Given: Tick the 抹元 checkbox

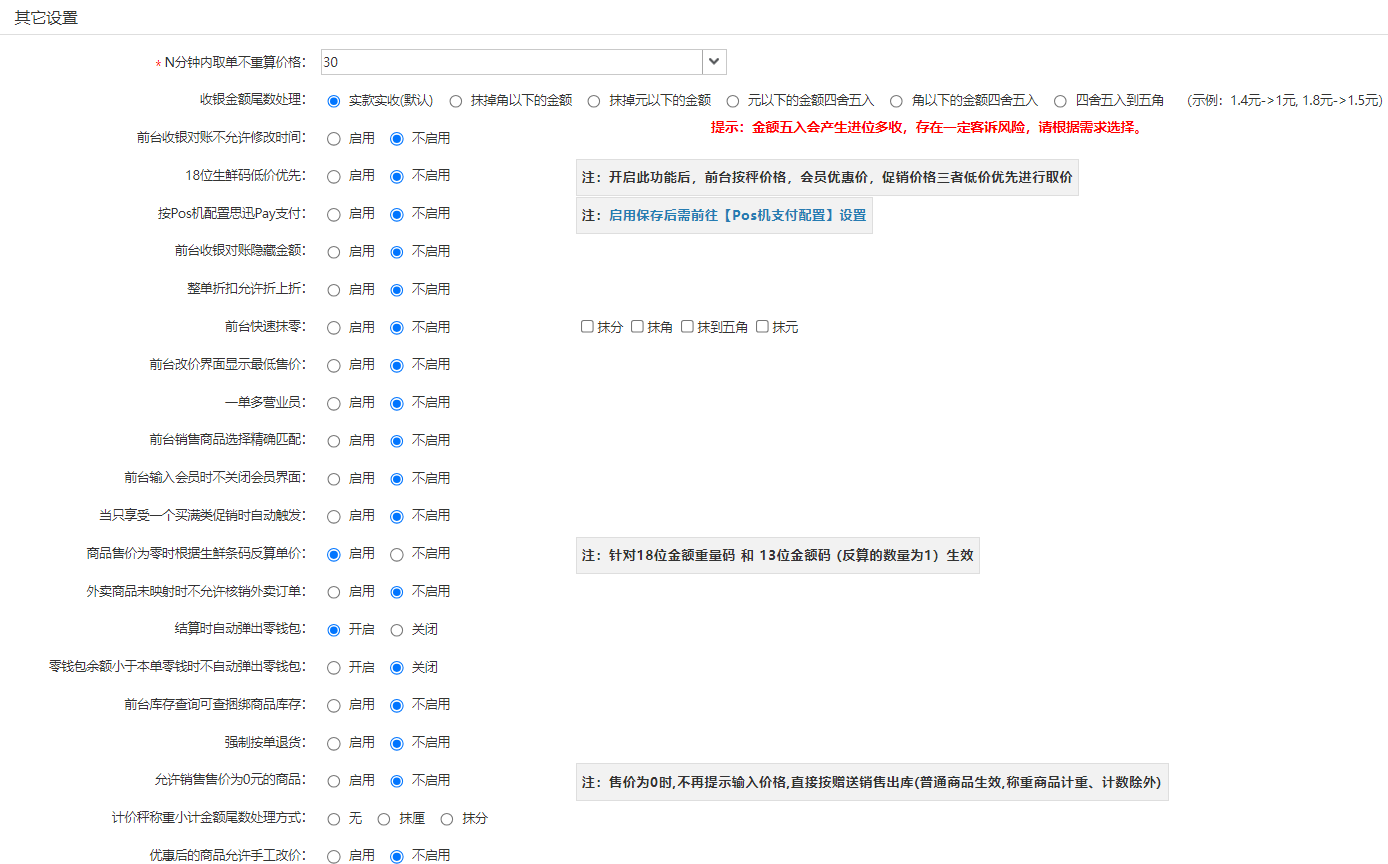Looking at the screenshot, I should click(x=762, y=327).
